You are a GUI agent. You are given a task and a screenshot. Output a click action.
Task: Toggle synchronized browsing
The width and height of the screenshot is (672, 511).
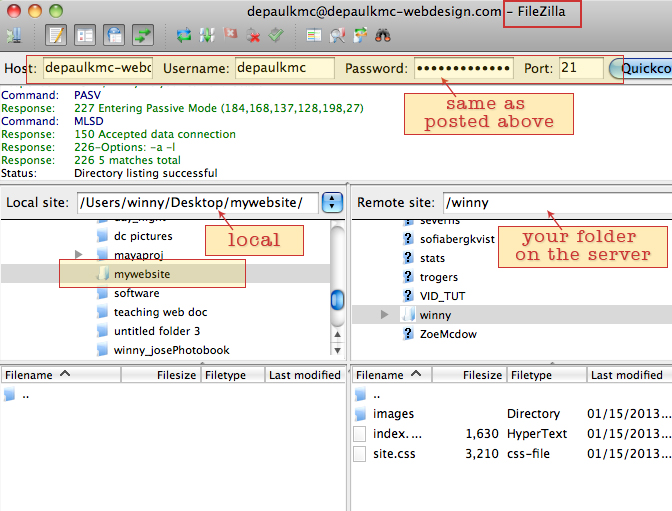[360, 35]
